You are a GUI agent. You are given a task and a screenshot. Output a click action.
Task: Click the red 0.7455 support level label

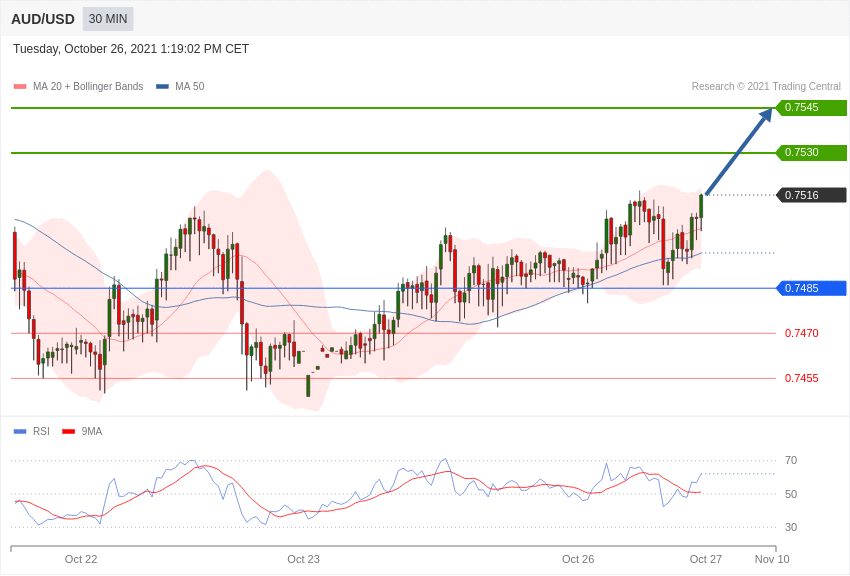[801, 378]
